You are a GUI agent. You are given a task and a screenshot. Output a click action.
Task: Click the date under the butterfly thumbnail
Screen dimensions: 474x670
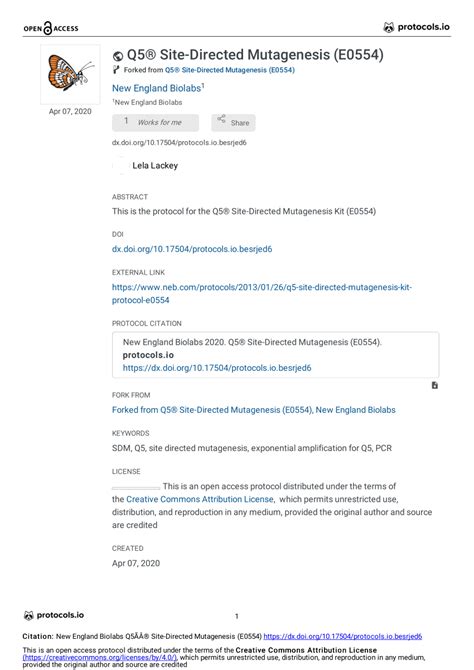pyautogui.click(x=70, y=111)
